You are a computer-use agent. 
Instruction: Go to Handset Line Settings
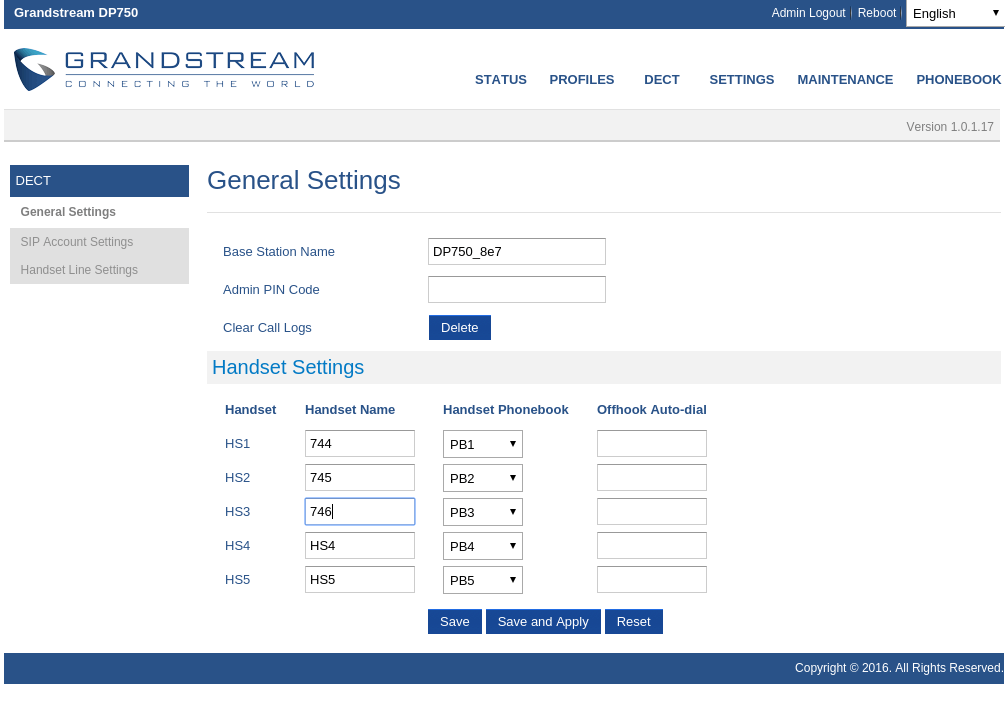[79, 270]
